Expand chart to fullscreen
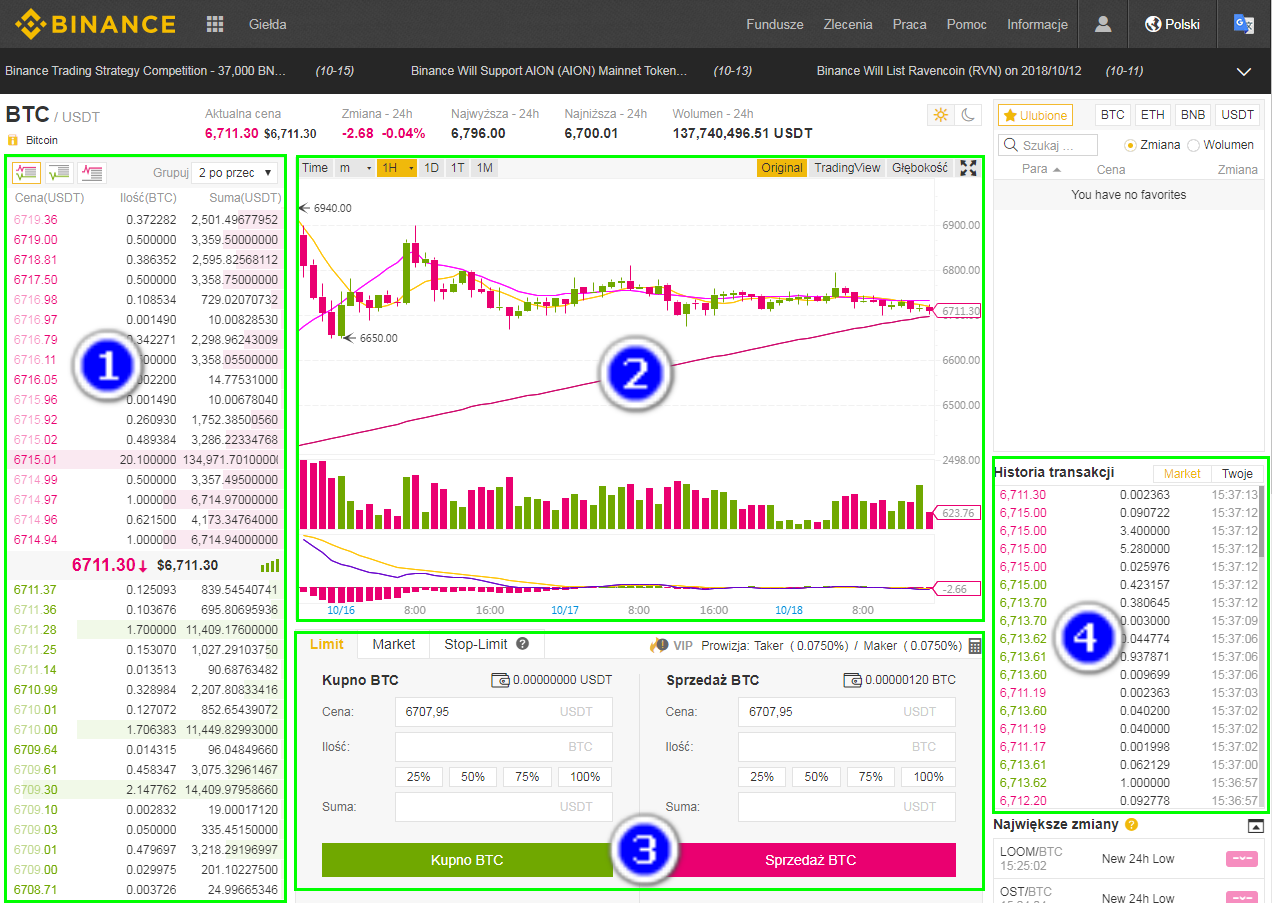The height and width of the screenshot is (903, 1272). coord(967,168)
